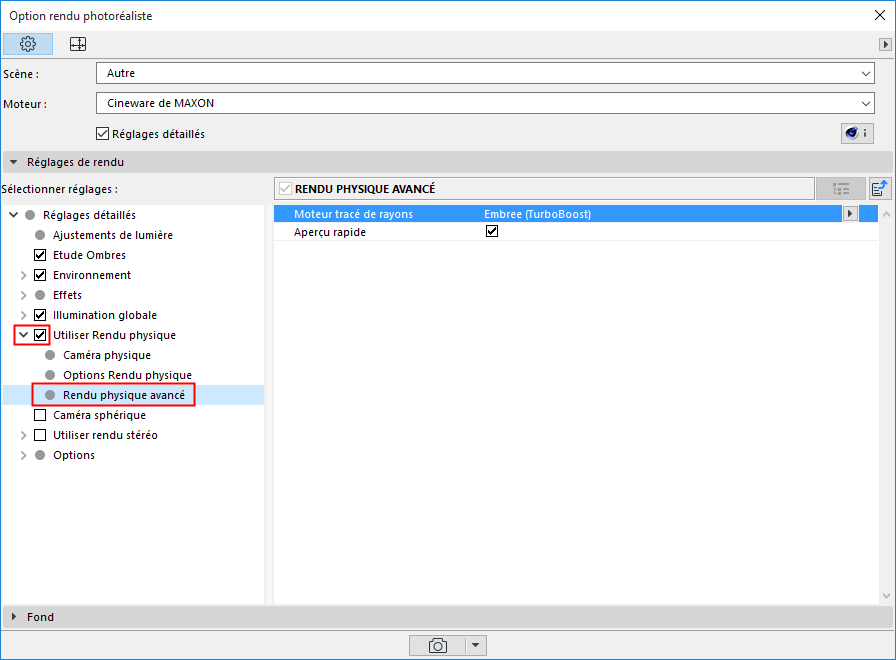Viewport: 896px width, 660px height.
Task: Click the Cinema 4D info button
Action: pyautogui.click(x=857, y=133)
